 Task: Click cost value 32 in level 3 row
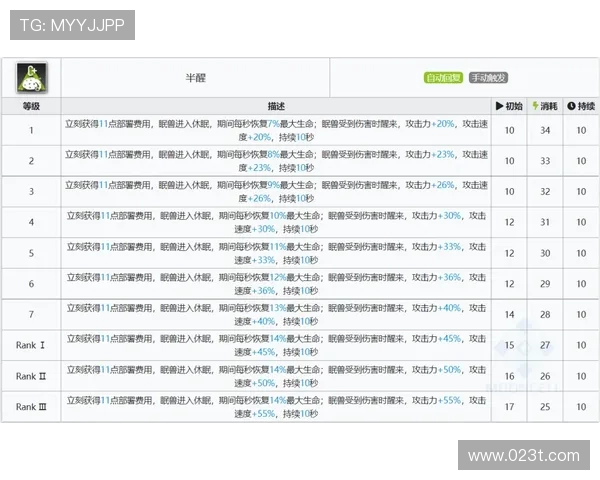coord(545,191)
